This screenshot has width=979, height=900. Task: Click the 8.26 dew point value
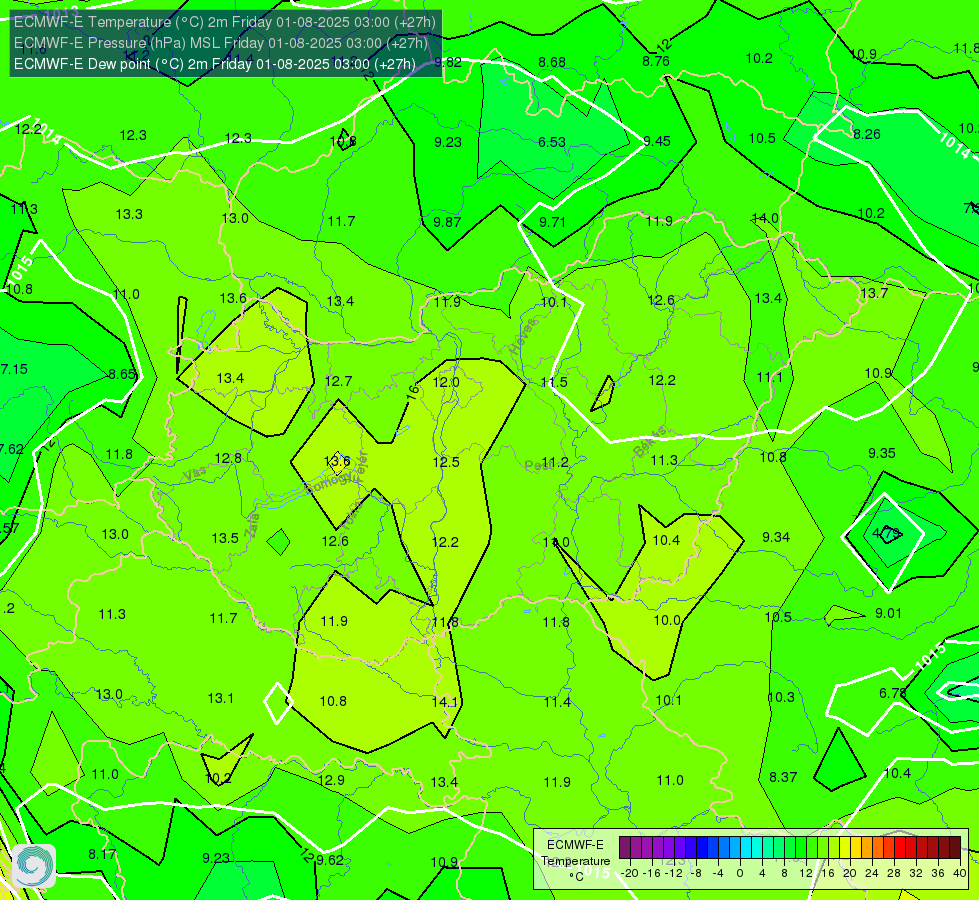click(x=867, y=134)
